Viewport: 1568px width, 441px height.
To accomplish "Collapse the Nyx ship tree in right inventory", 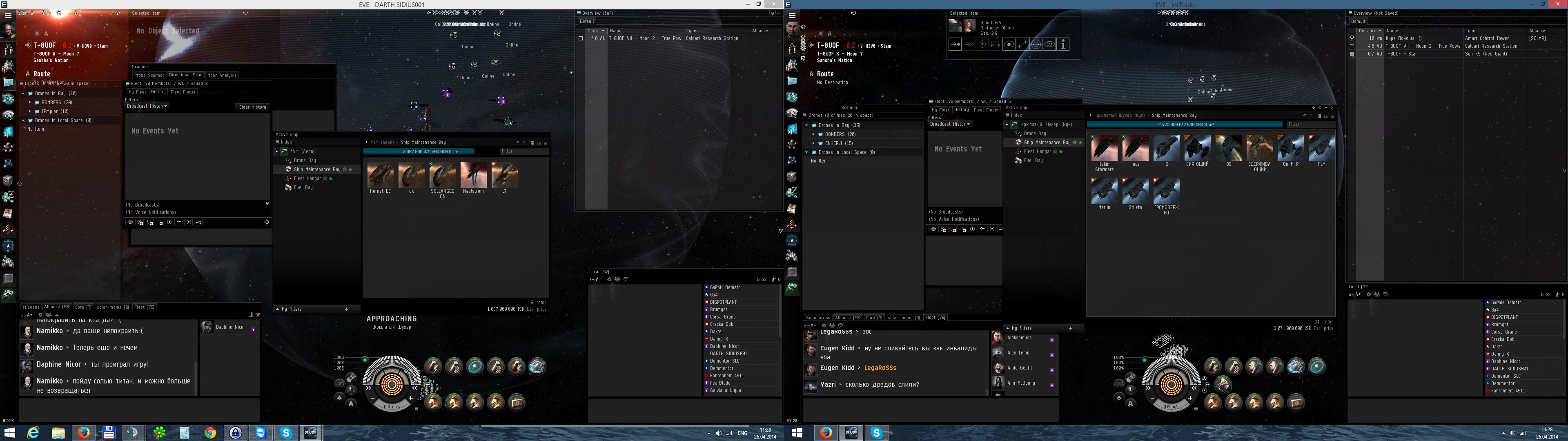I will (x=1006, y=125).
